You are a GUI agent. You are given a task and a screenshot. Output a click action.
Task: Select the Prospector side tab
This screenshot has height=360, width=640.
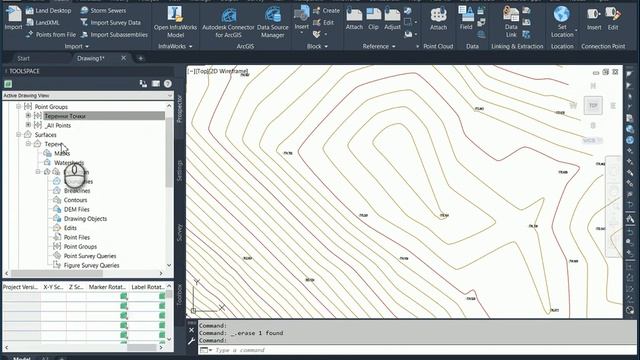(179, 109)
